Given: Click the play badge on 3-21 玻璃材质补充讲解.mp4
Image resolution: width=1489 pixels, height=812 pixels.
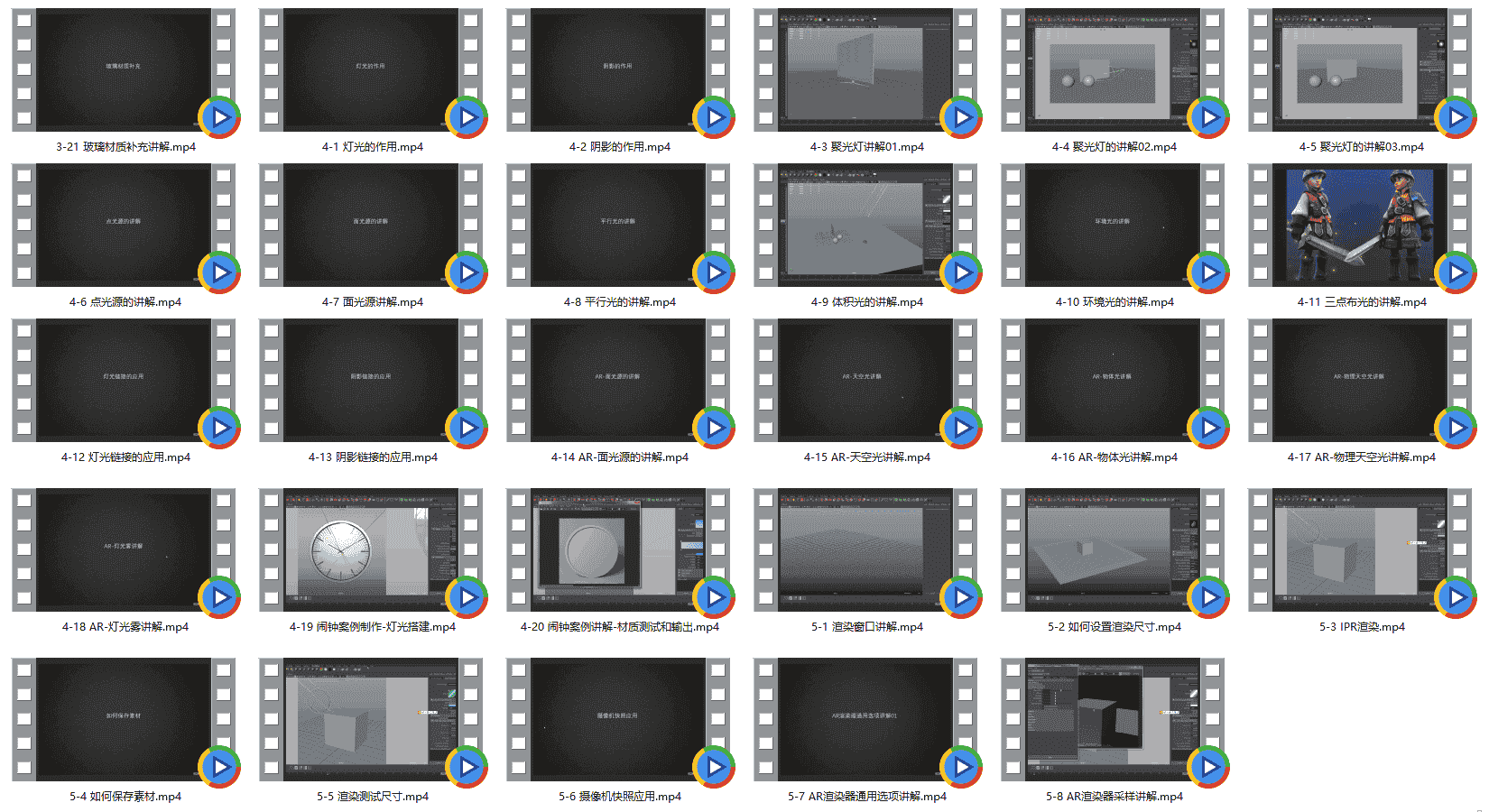Looking at the screenshot, I should 219,117.
